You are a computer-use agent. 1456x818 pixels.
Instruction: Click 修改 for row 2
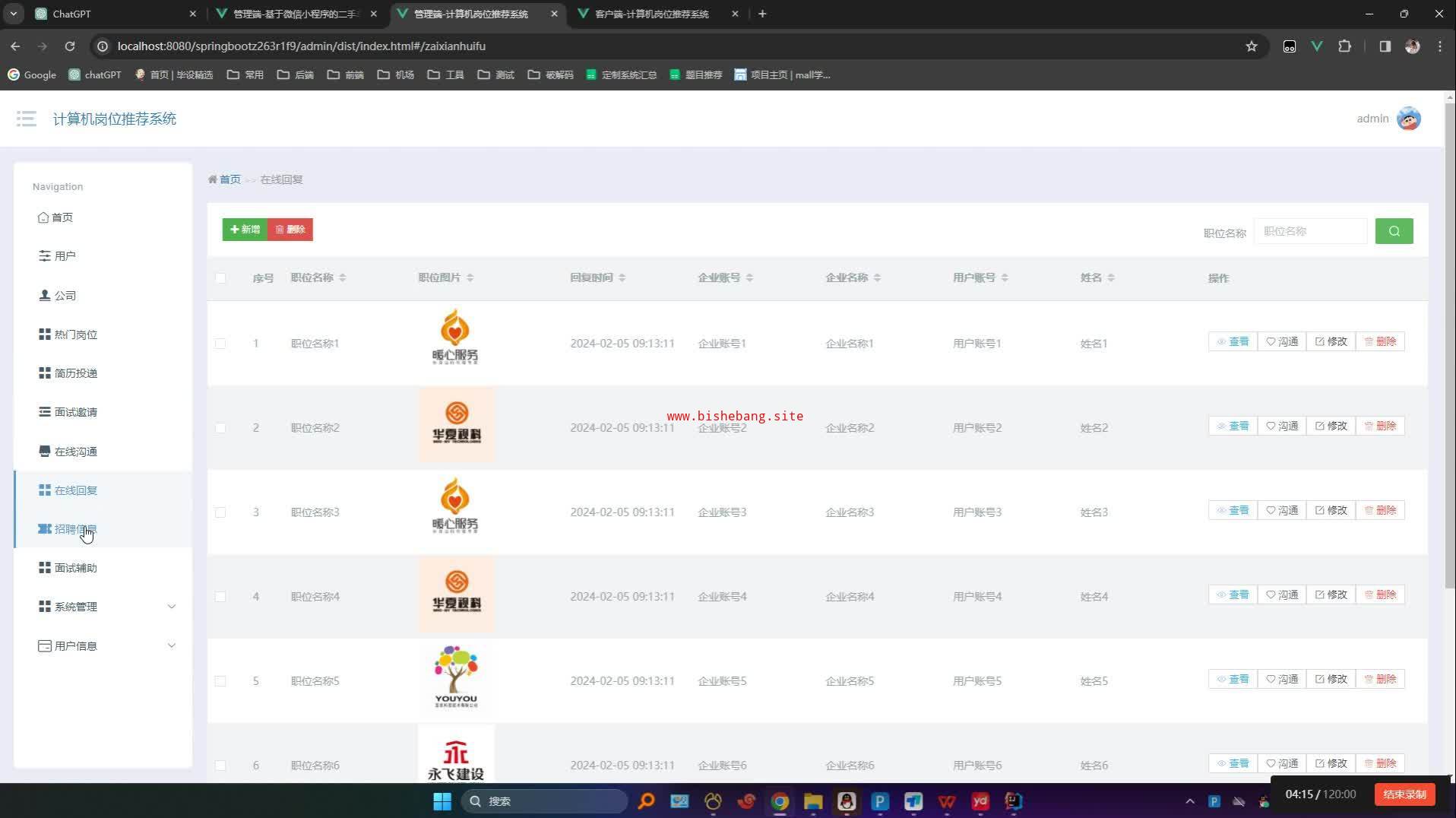(1331, 426)
